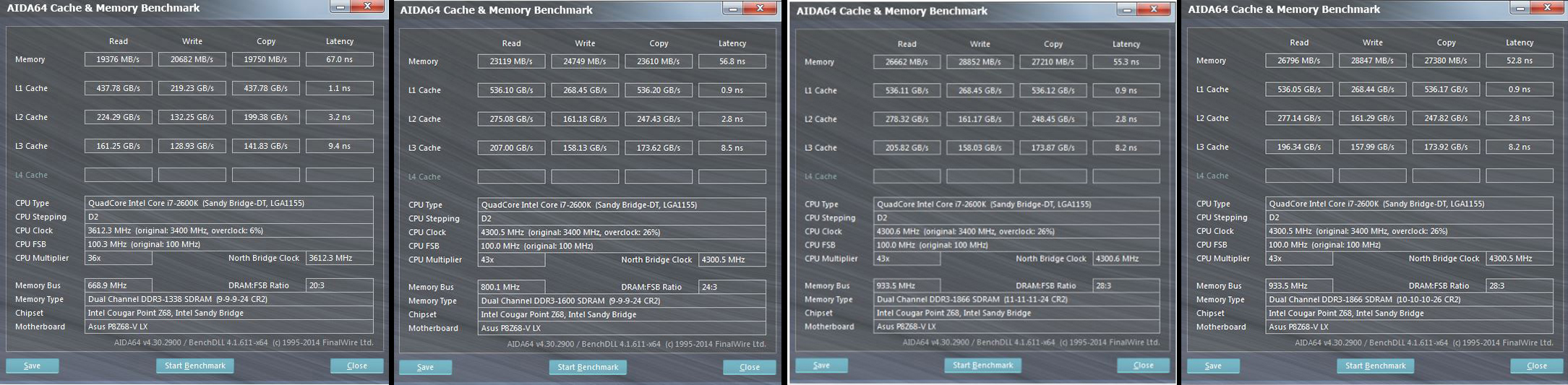Click the 8.5 ns L3 latency field
1568x385 pixels.
[x=732, y=148]
